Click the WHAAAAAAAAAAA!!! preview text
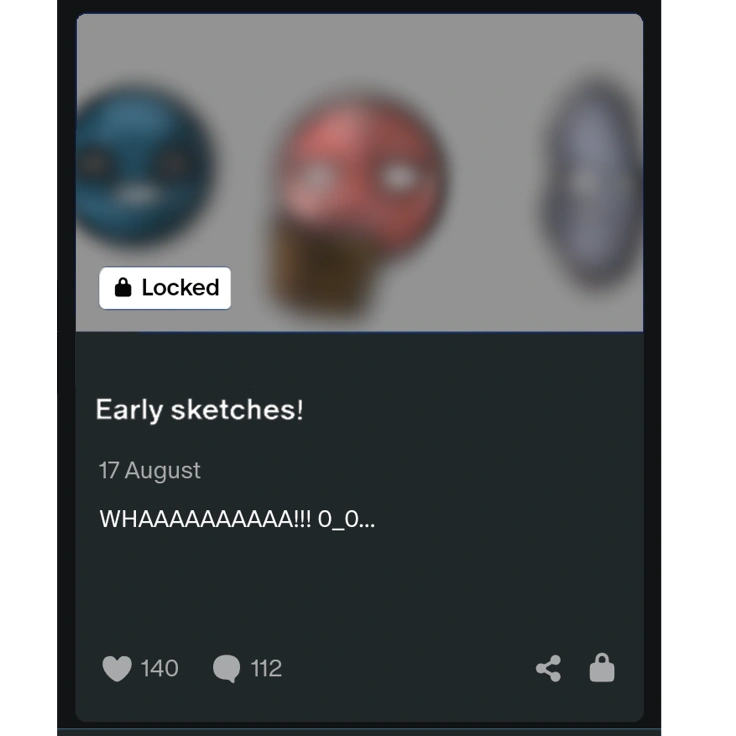This screenshot has width=736, height=736. pos(205,519)
